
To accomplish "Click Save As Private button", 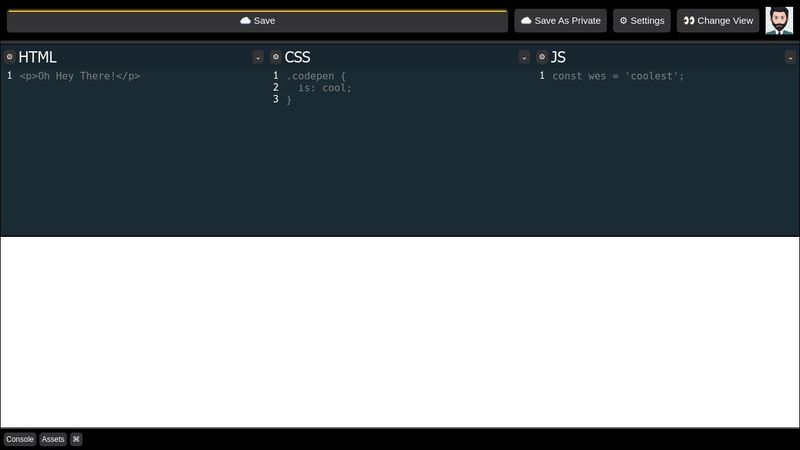I will point(560,21).
